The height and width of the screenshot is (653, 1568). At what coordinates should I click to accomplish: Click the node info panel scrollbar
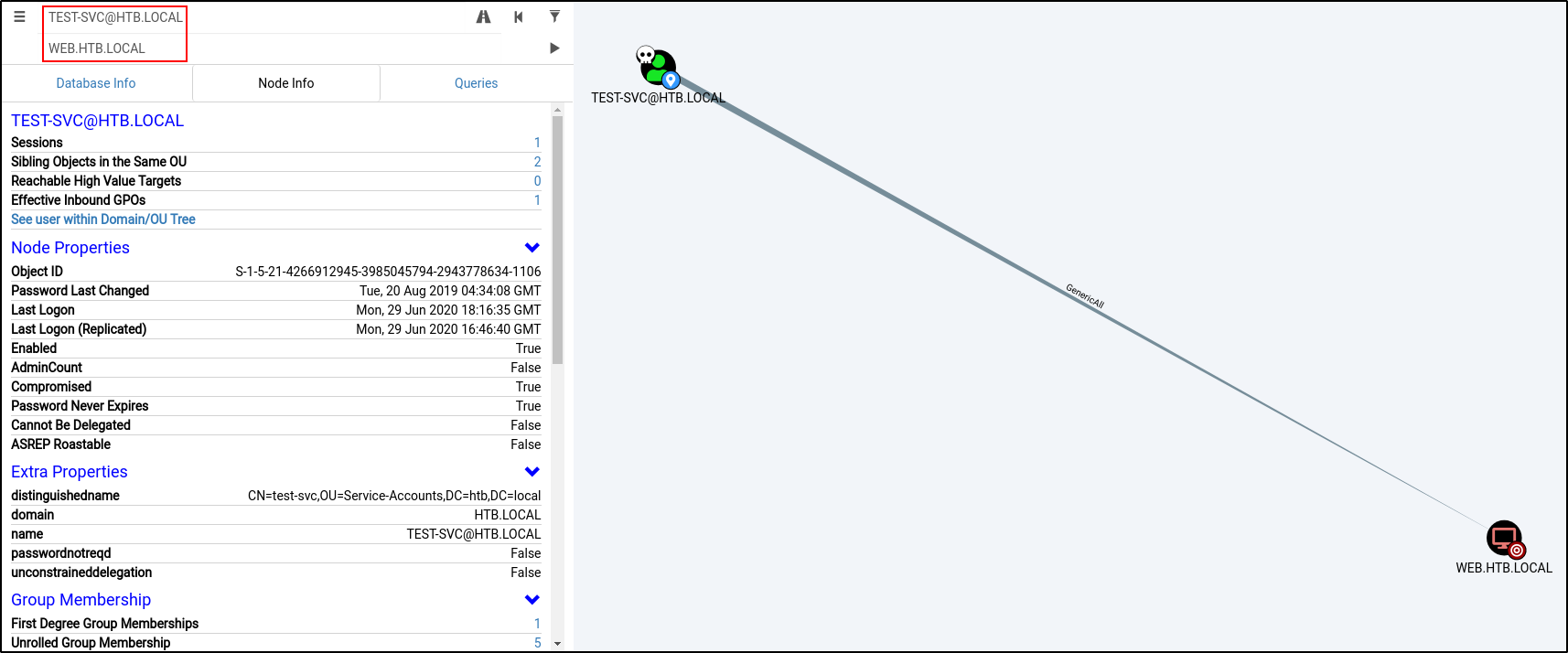click(x=557, y=240)
